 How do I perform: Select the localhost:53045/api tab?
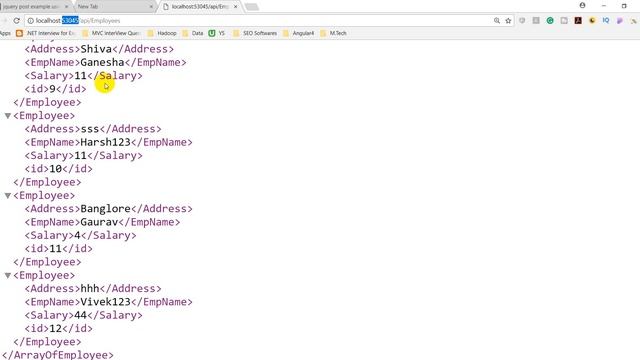(x=199, y=7)
